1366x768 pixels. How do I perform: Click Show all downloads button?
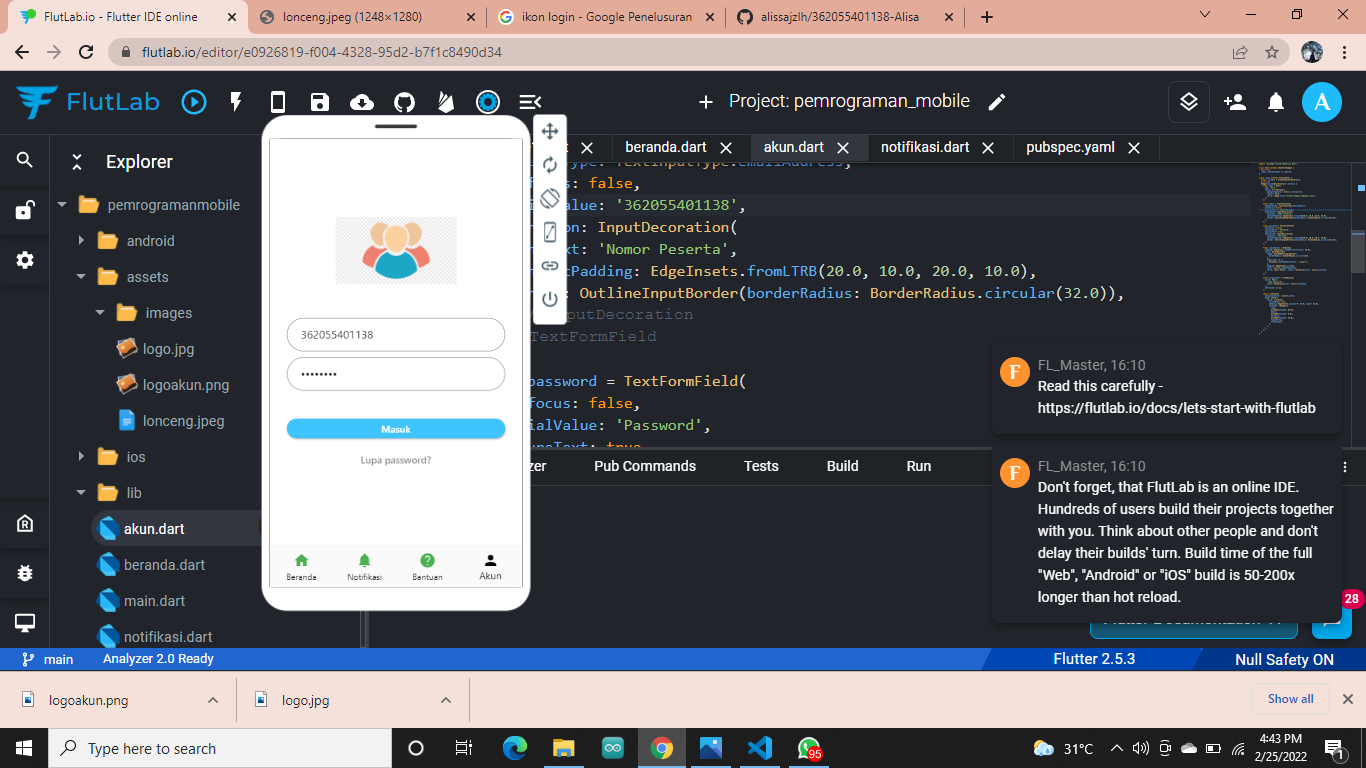tap(1291, 699)
